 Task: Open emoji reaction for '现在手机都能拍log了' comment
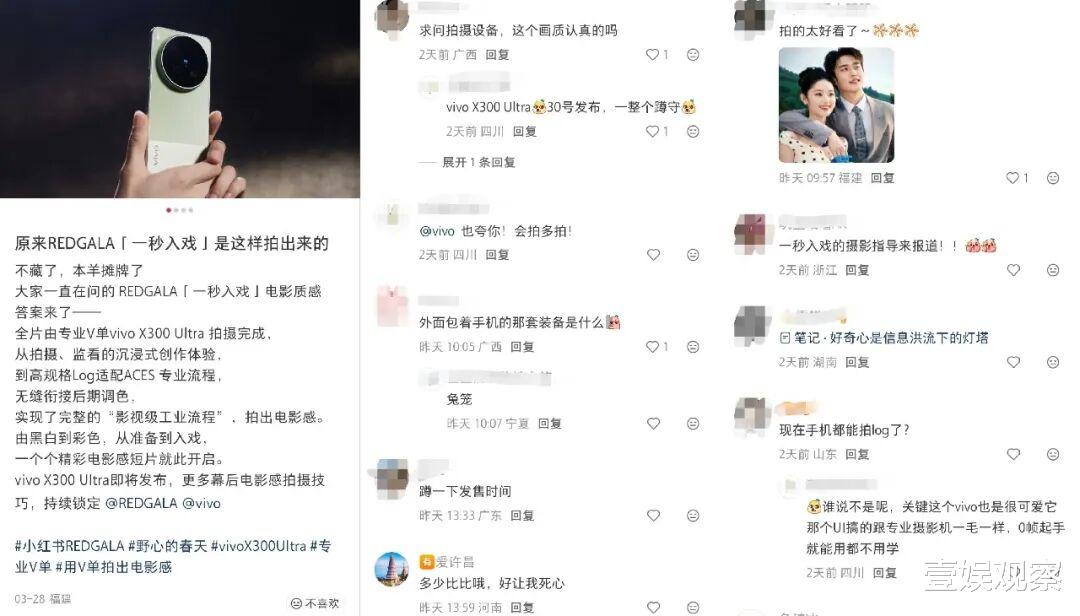1052,454
